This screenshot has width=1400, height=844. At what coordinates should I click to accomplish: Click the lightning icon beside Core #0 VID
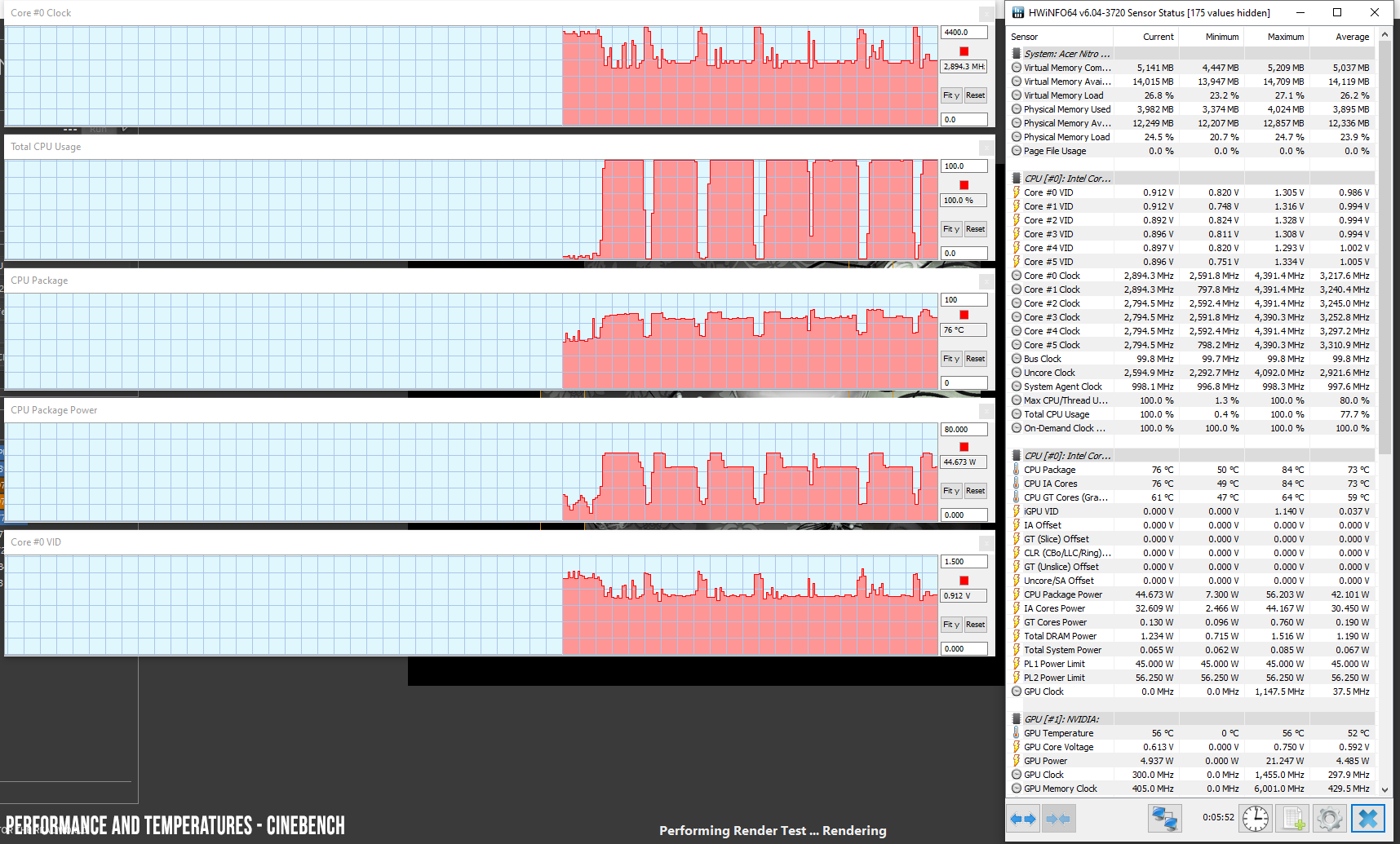(x=1016, y=192)
